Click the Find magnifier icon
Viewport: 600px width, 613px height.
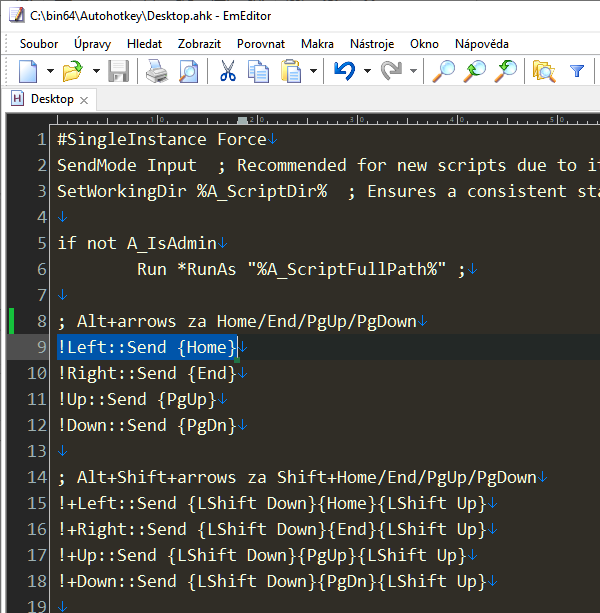coord(442,71)
